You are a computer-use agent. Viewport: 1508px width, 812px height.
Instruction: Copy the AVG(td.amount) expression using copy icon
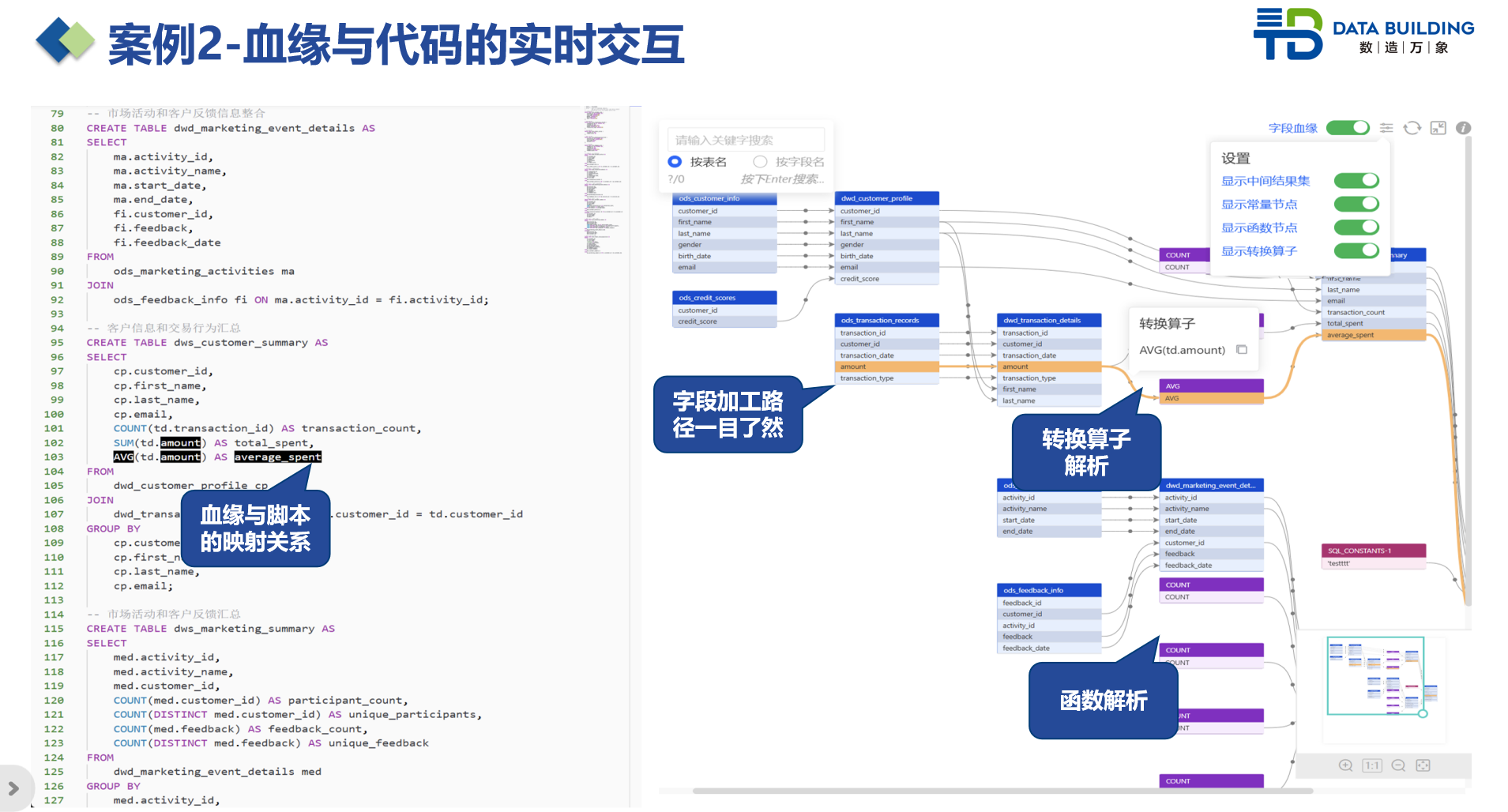pos(1242,350)
